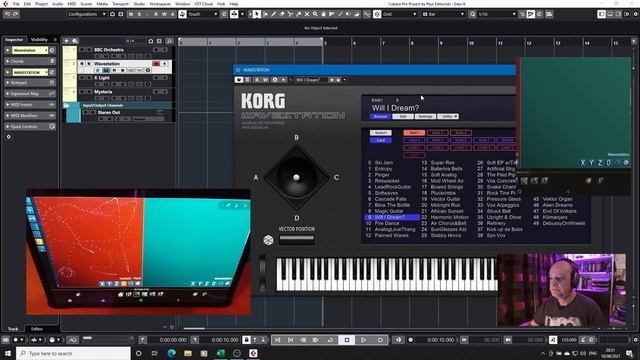Toggle global Write W automation button
This screenshot has height=360, width=640.
(164, 14)
